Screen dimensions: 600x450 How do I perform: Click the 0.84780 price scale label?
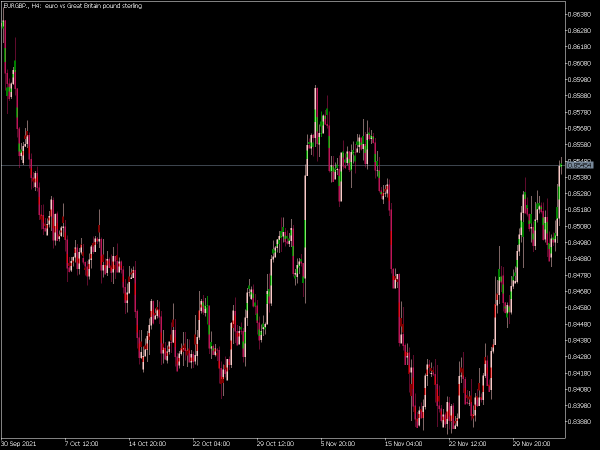pos(579,275)
